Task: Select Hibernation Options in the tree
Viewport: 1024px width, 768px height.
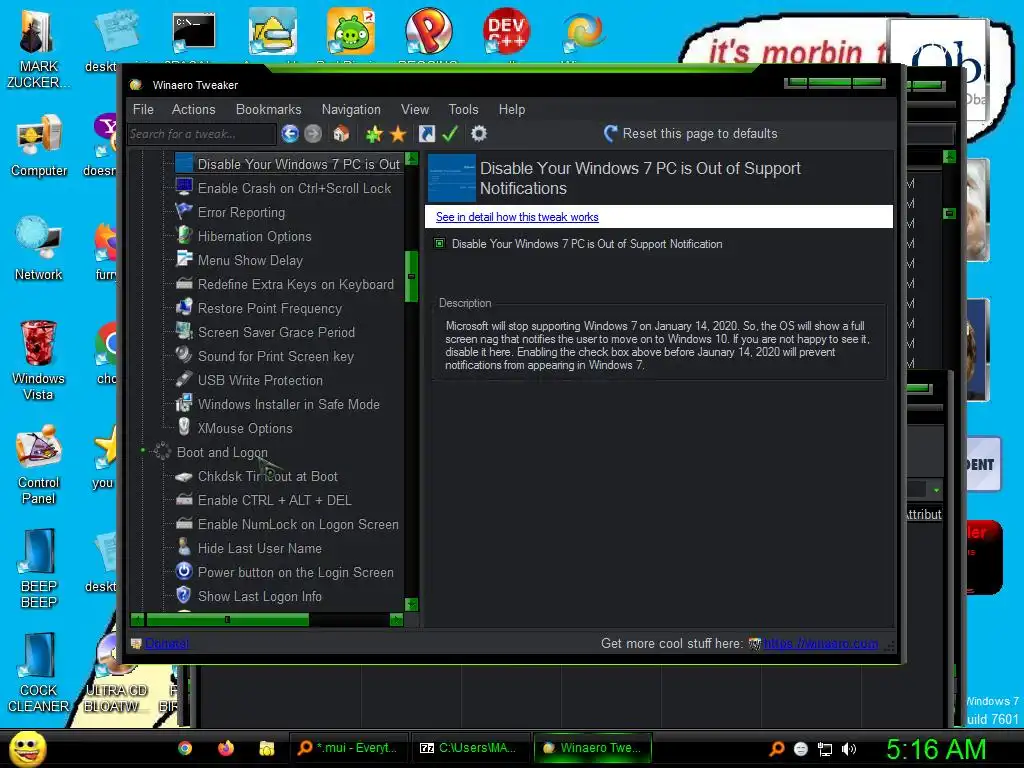Action: pyautogui.click(x=254, y=236)
